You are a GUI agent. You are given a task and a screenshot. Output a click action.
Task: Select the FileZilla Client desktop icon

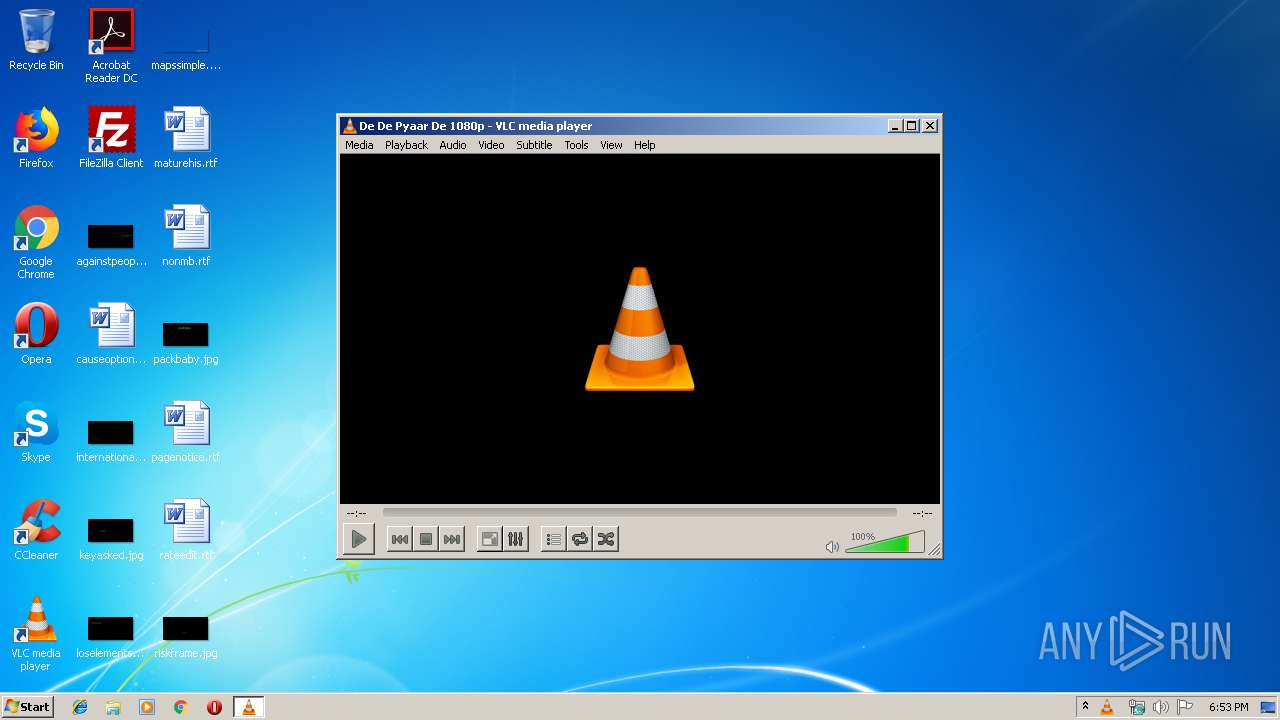[x=111, y=138]
